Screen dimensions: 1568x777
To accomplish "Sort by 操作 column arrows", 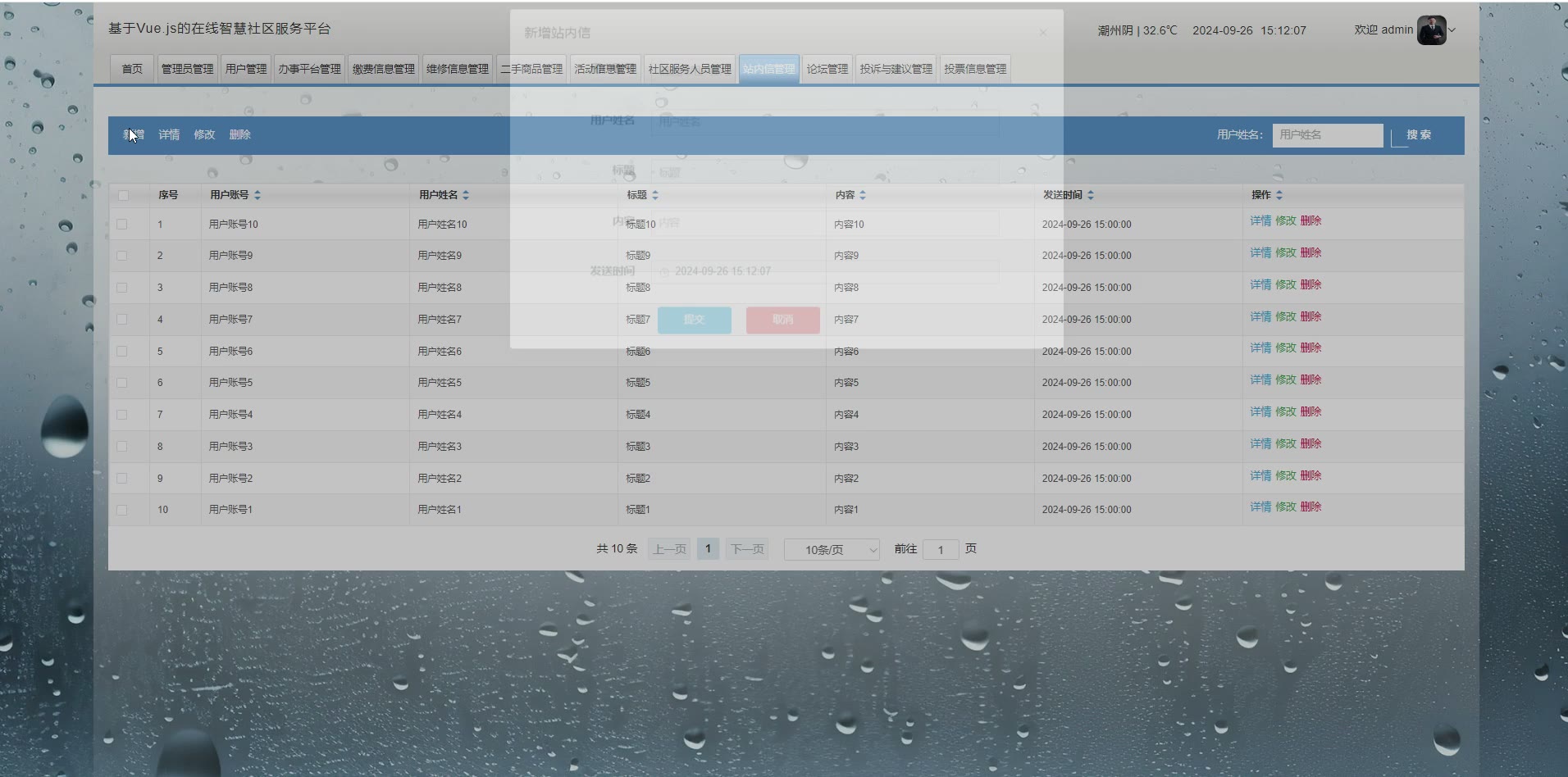I will pos(1279,195).
